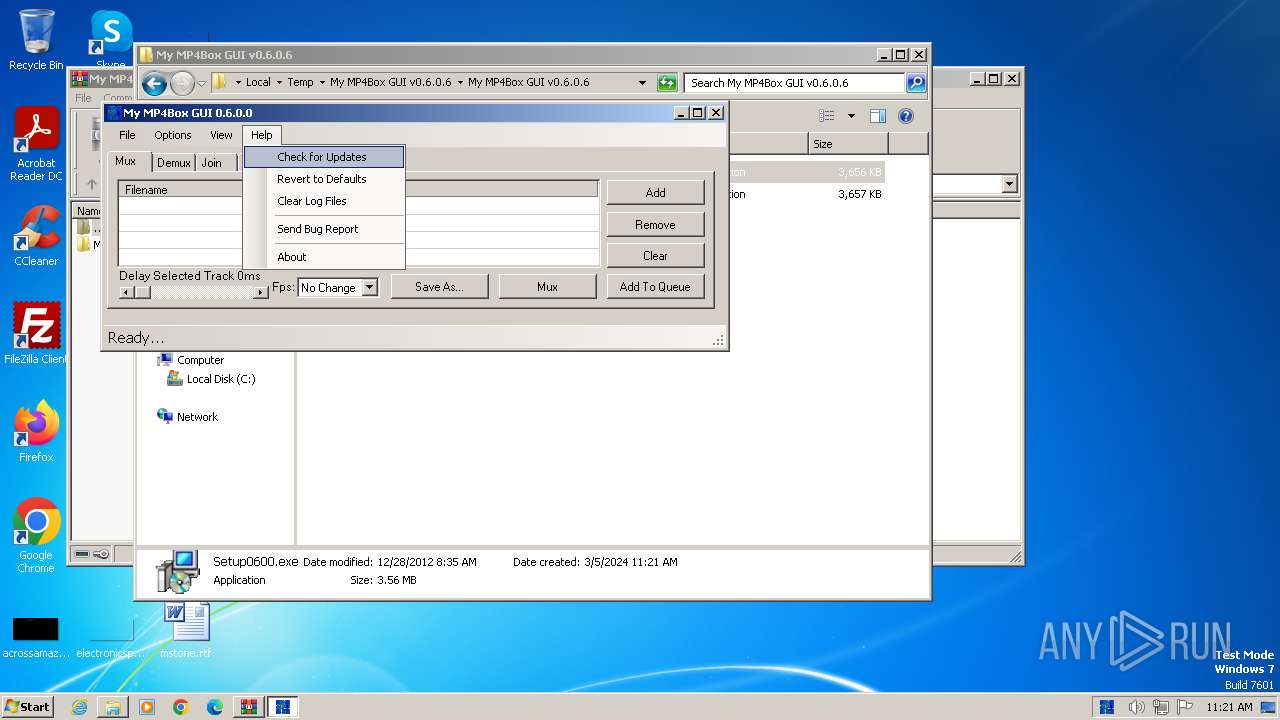Open Google Chrome desktop shortcut
The image size is (1280, 720).
36,536
